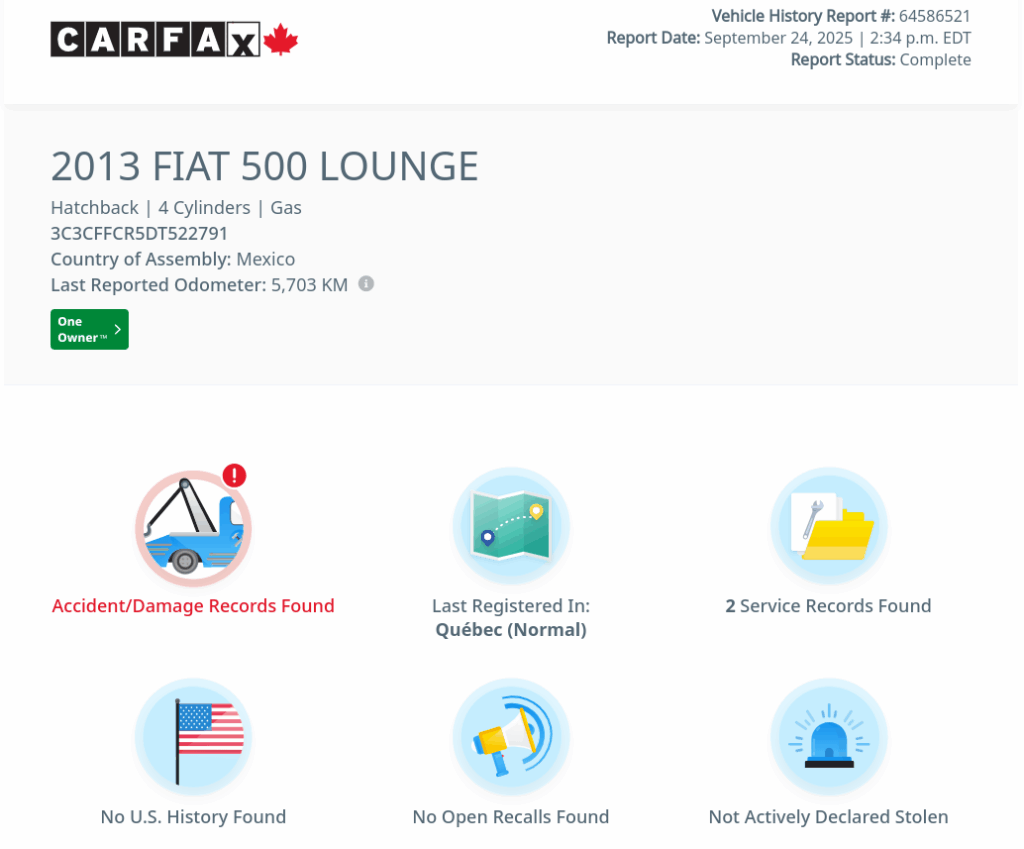The height and width of the screenshot is (849, 1024).
Task: Click the registration map icon
Action: 511,527
